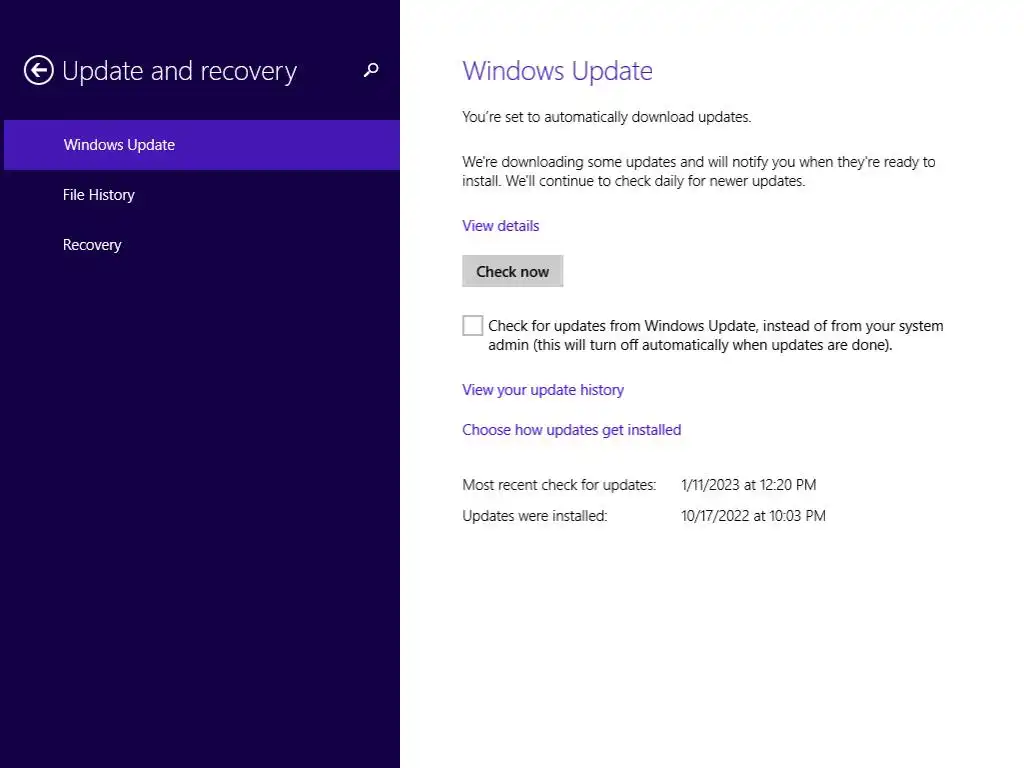The height and width of the screenshot is (768, 1024).
Task: Click the Updates were installed label
Action: pos(535,516)
